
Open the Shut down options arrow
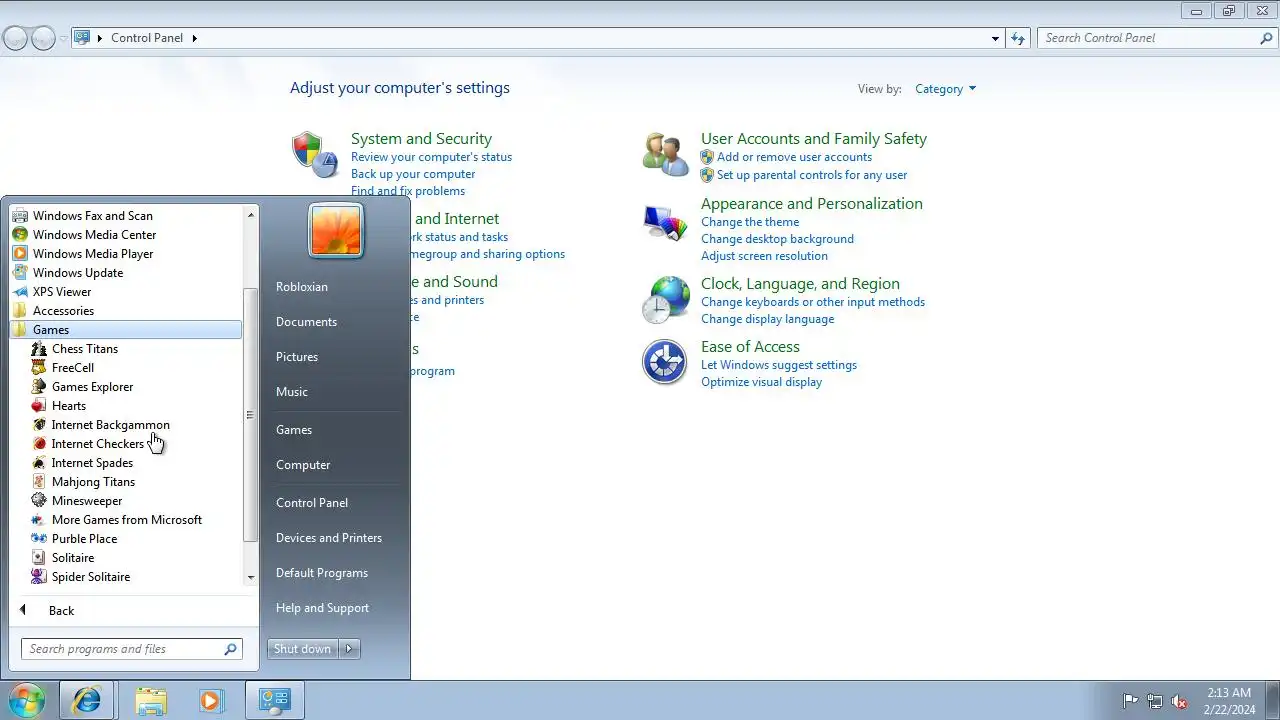[x=349, y=649]
